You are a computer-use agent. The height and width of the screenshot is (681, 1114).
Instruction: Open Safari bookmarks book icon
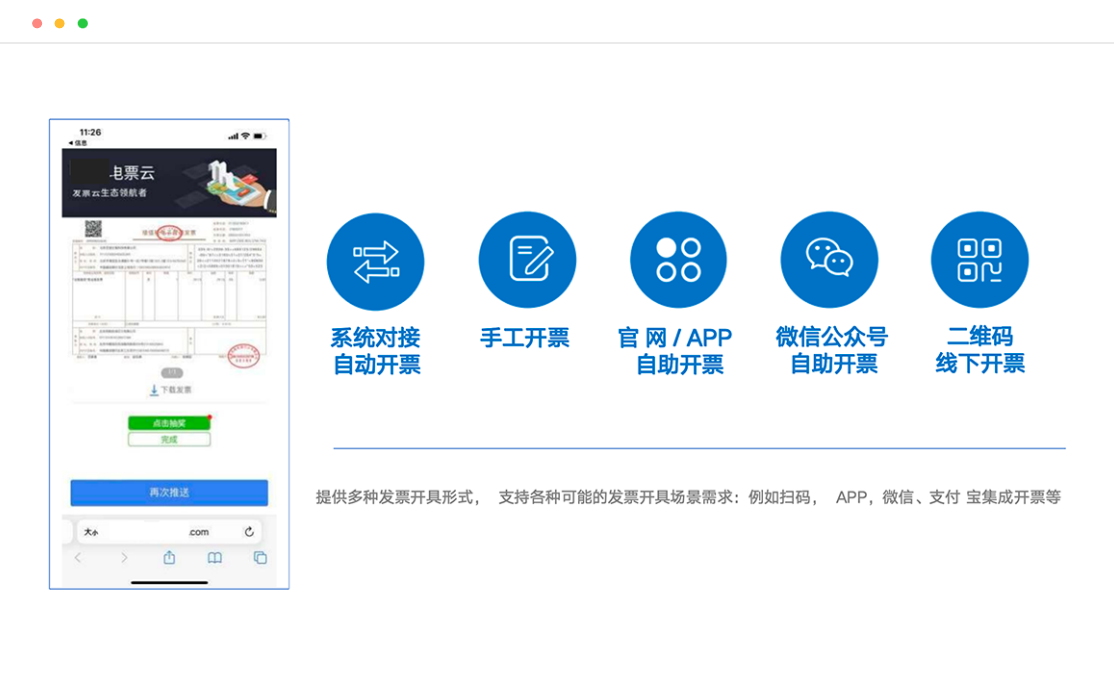[215, 558]
